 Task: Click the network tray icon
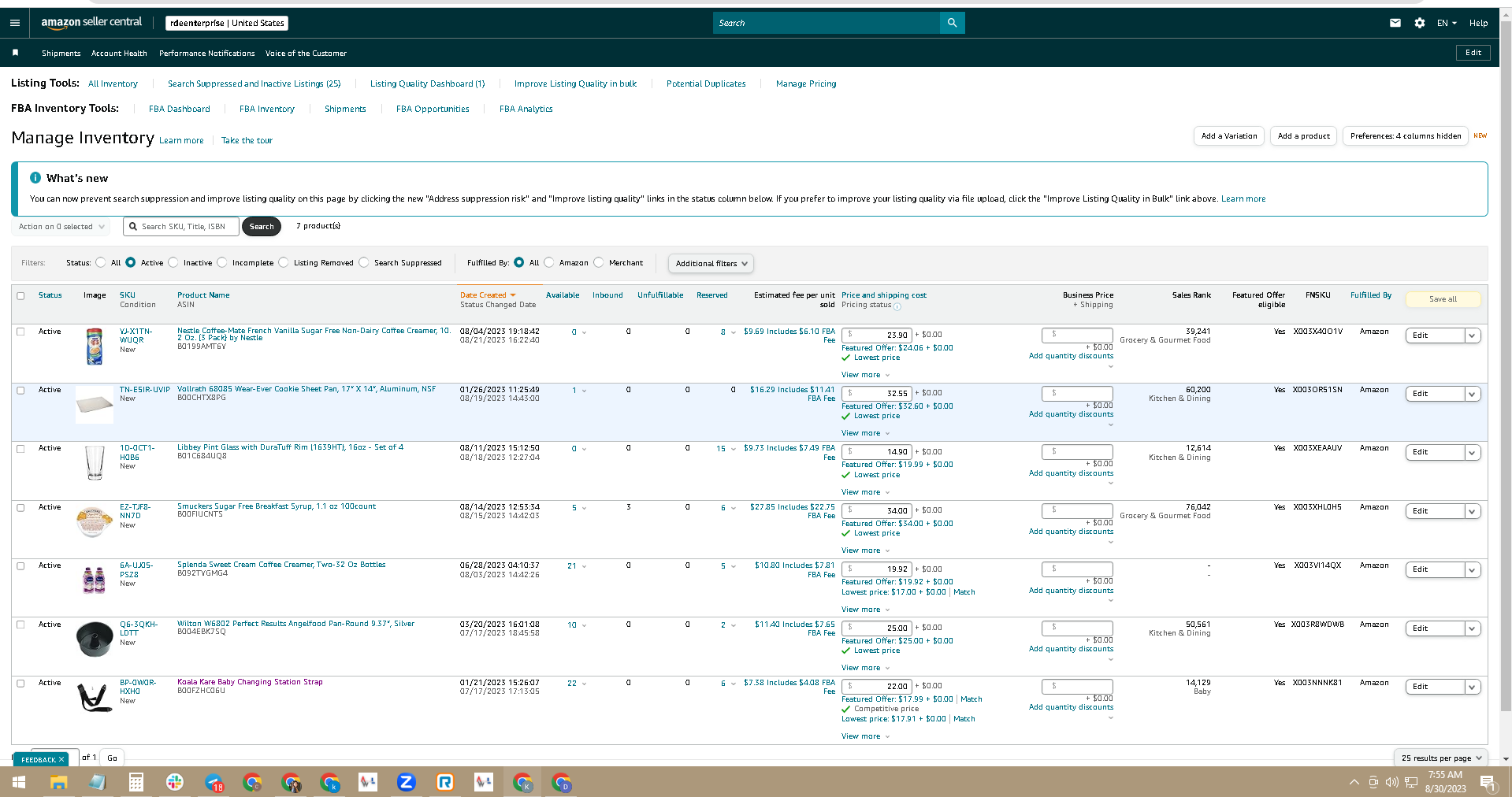(x=1410, y=782)
